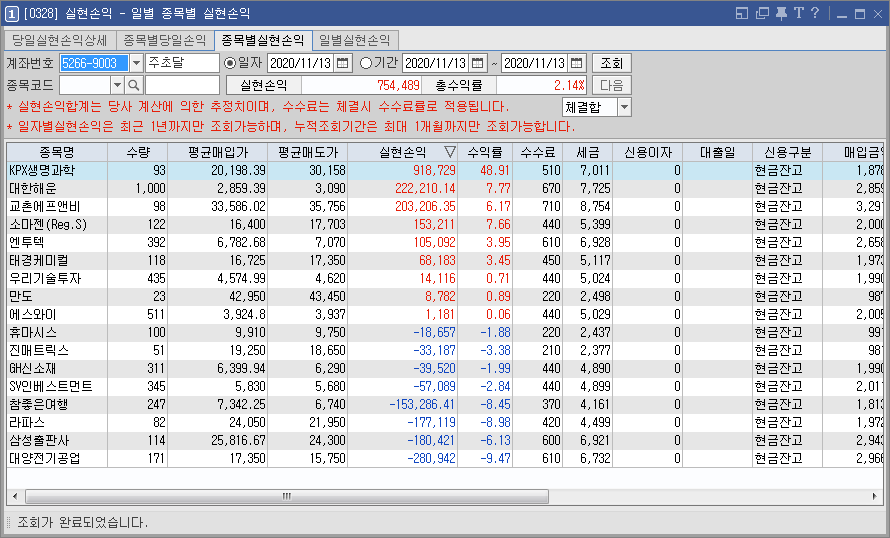Click the 기간 end date field
The height and width of the screenshot is (538, 890).
point(535,63)
